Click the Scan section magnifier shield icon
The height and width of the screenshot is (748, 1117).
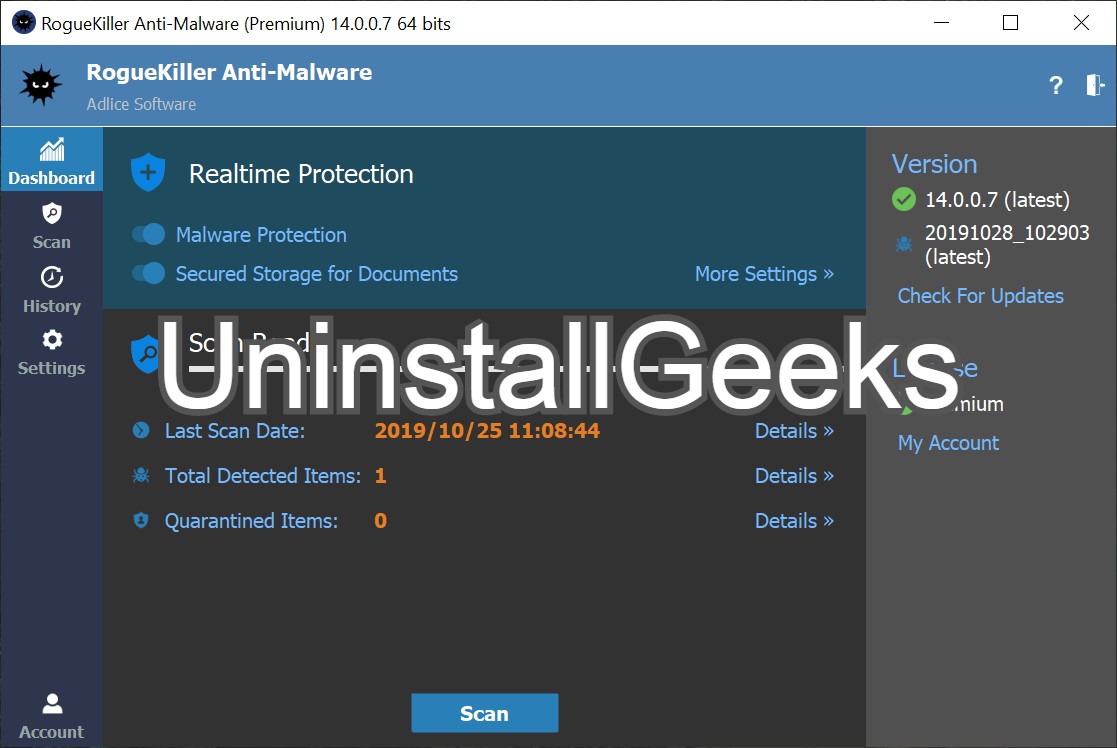click(146, 353)
